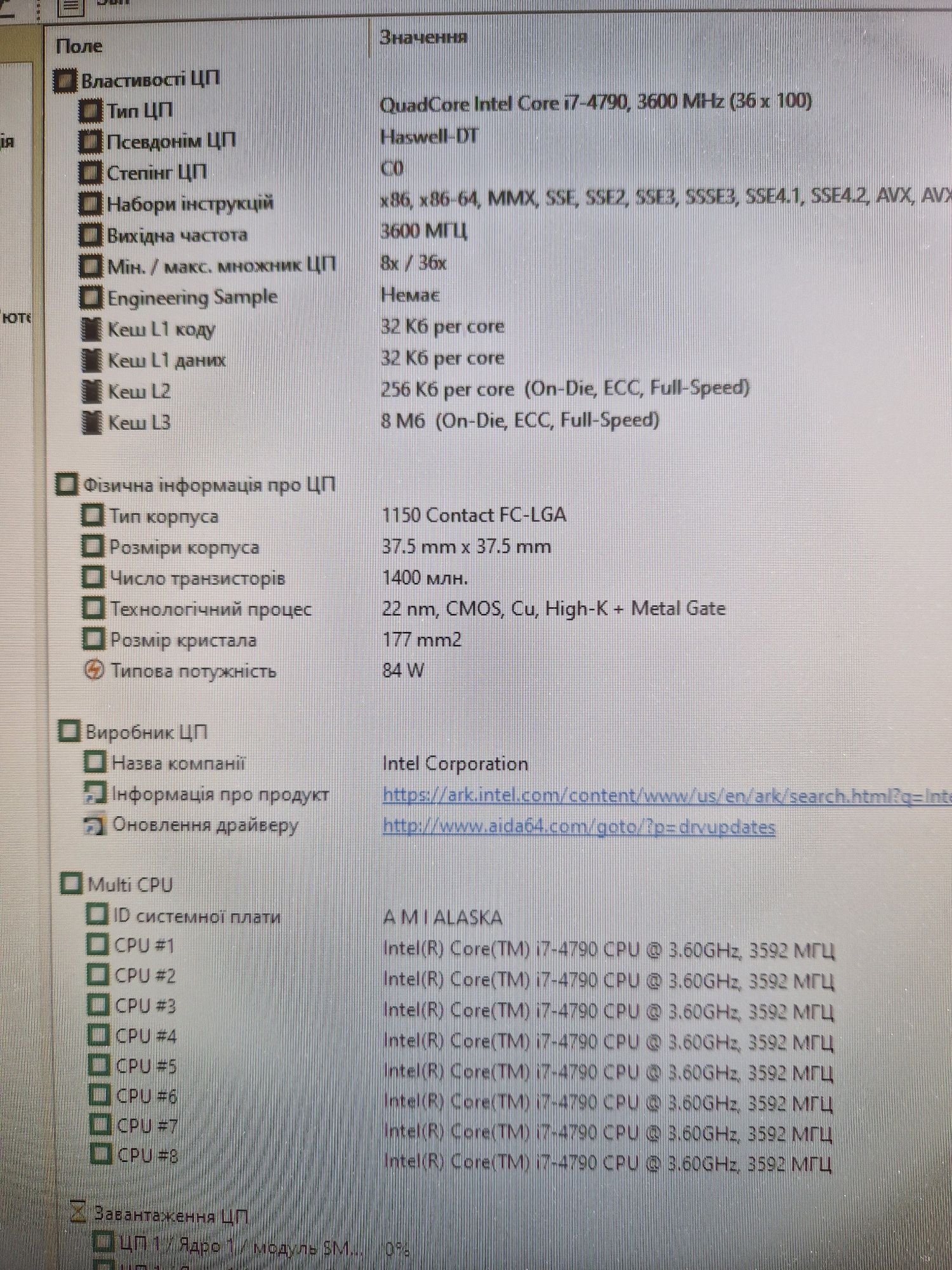Viewport: 952px width, 1270px height.
Task: Click the link icon for Інформація про продукт
Action: point(95,794)
